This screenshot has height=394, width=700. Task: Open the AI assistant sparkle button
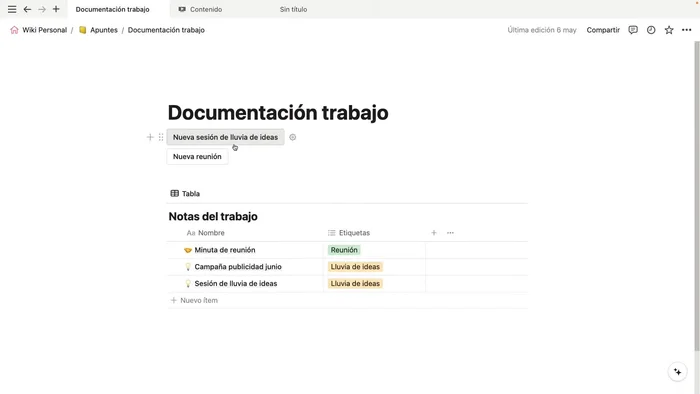[677, 372]
